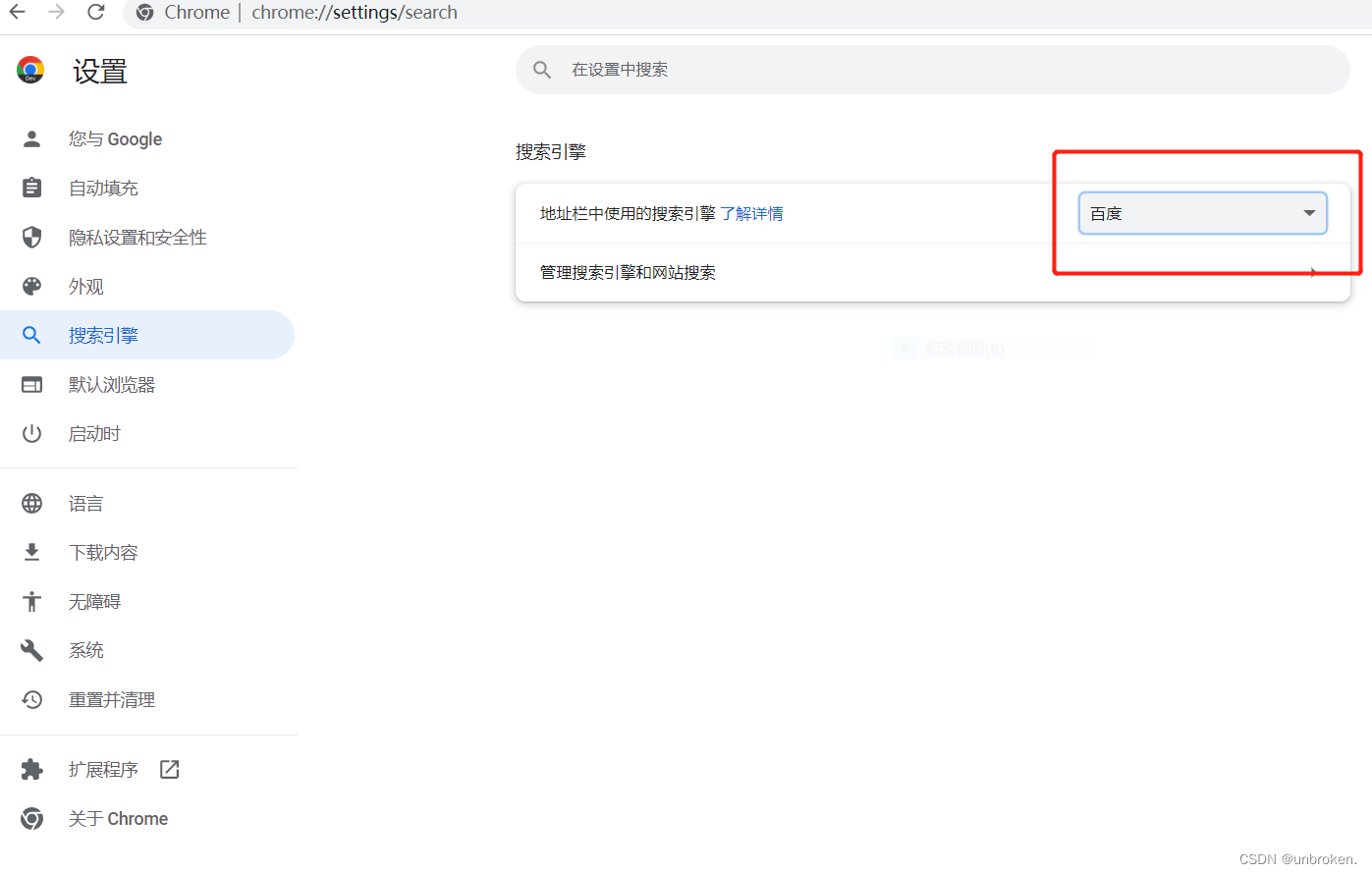Go to 隐私设置和安全性 section

point(147,237)
